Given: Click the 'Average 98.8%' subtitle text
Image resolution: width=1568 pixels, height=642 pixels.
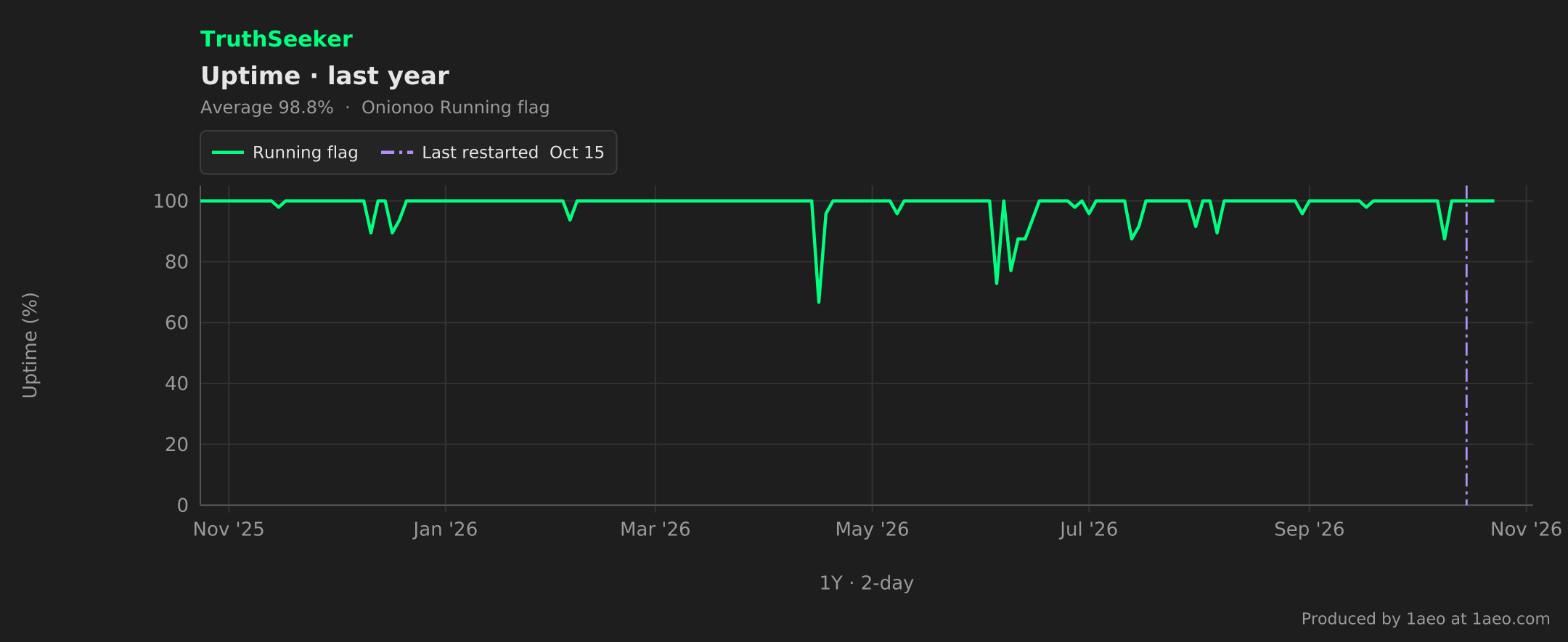Looking at the screenshot, I should click(x=266, y=107).
